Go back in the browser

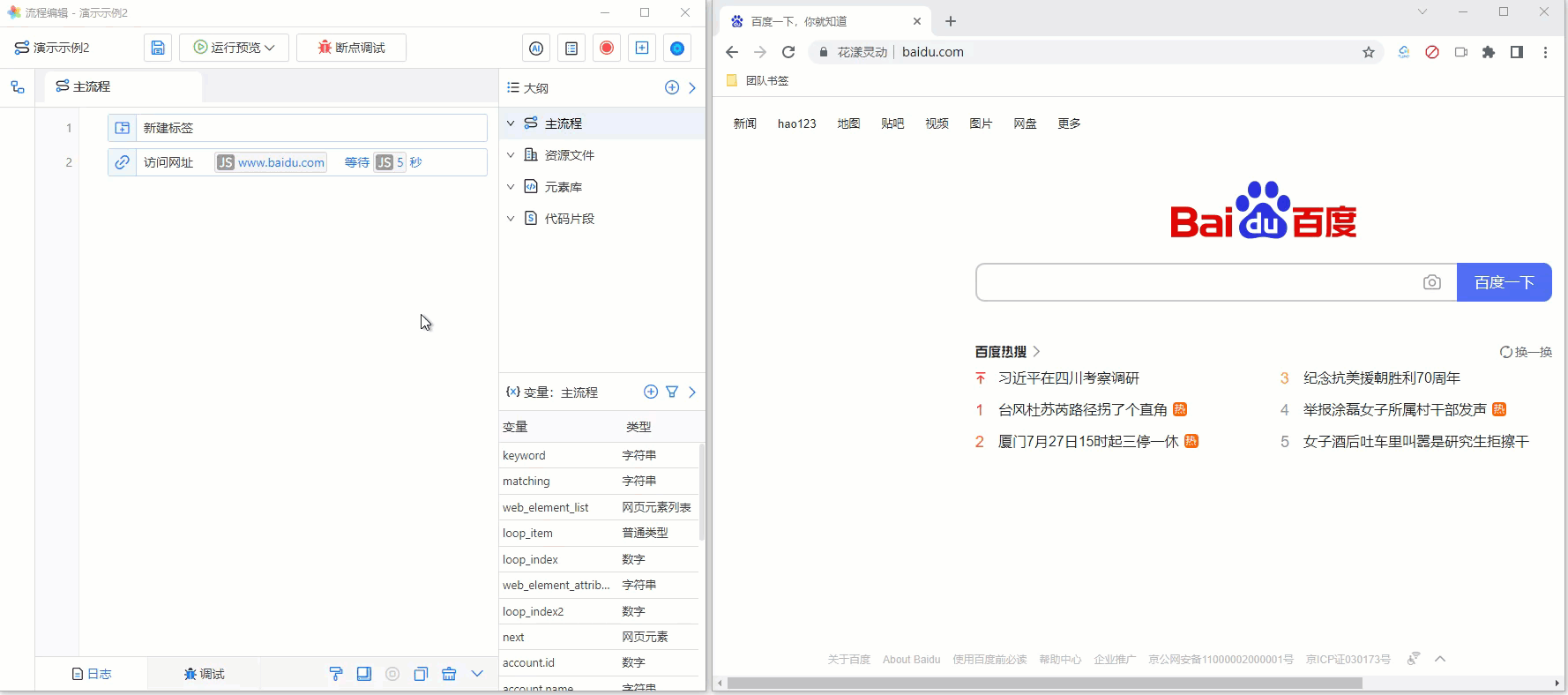(732, 52)
